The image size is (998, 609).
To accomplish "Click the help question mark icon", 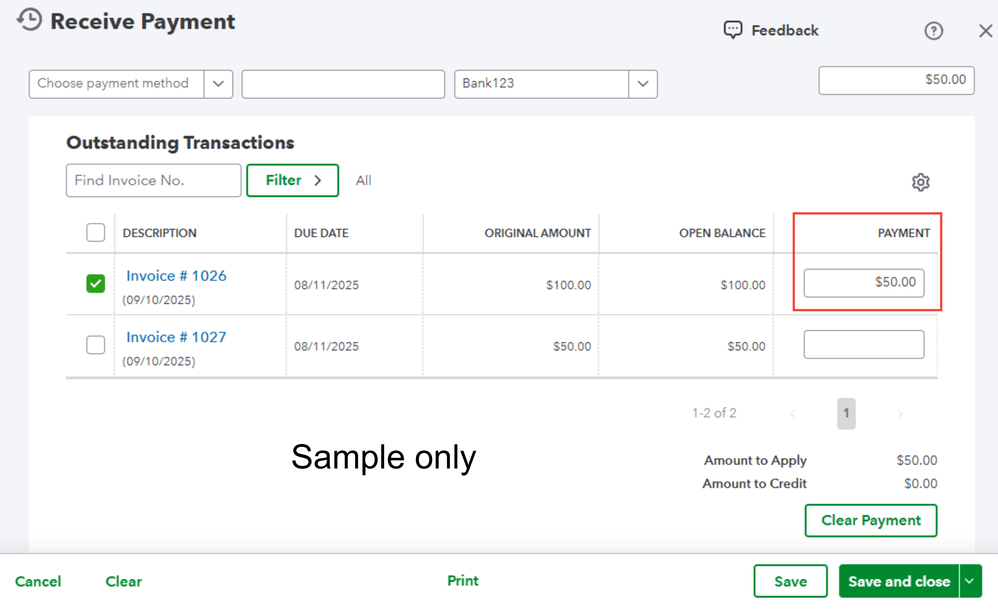I will tap(934, 31).
